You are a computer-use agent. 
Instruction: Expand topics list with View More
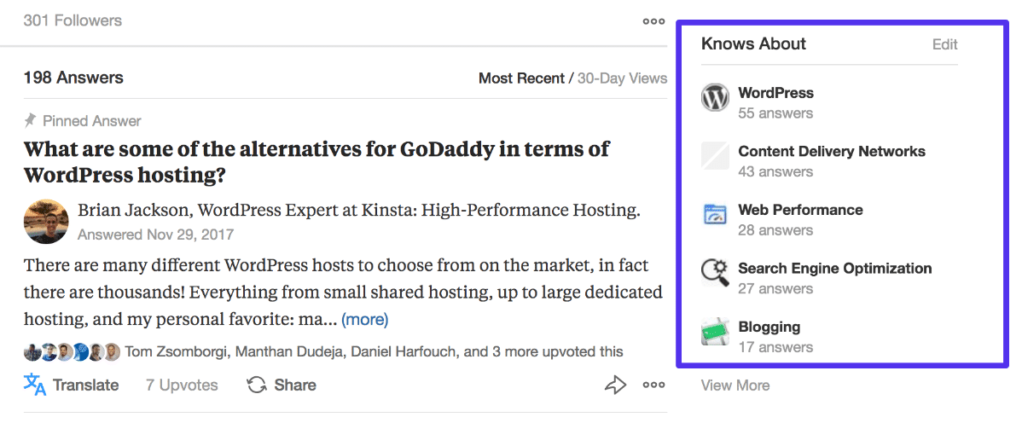tap(735, 385)
